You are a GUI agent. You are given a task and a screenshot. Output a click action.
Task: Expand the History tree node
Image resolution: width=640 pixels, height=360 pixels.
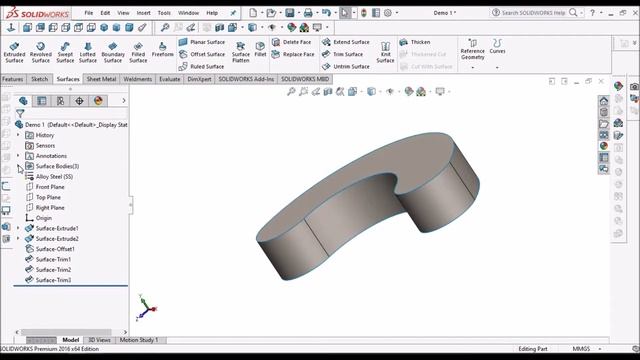(18, 135)
